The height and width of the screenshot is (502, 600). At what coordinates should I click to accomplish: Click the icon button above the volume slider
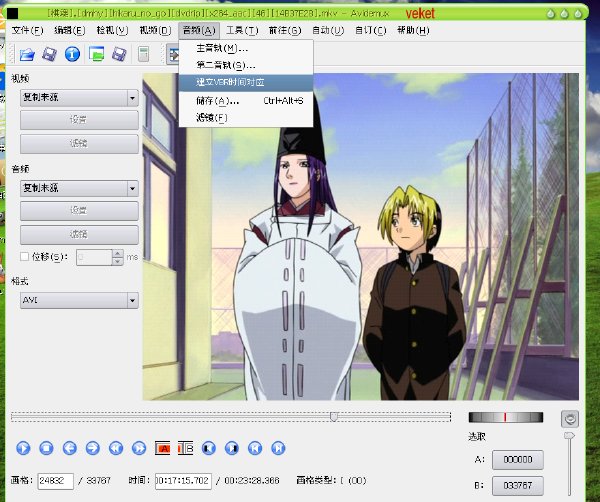(x=570, y=419)
